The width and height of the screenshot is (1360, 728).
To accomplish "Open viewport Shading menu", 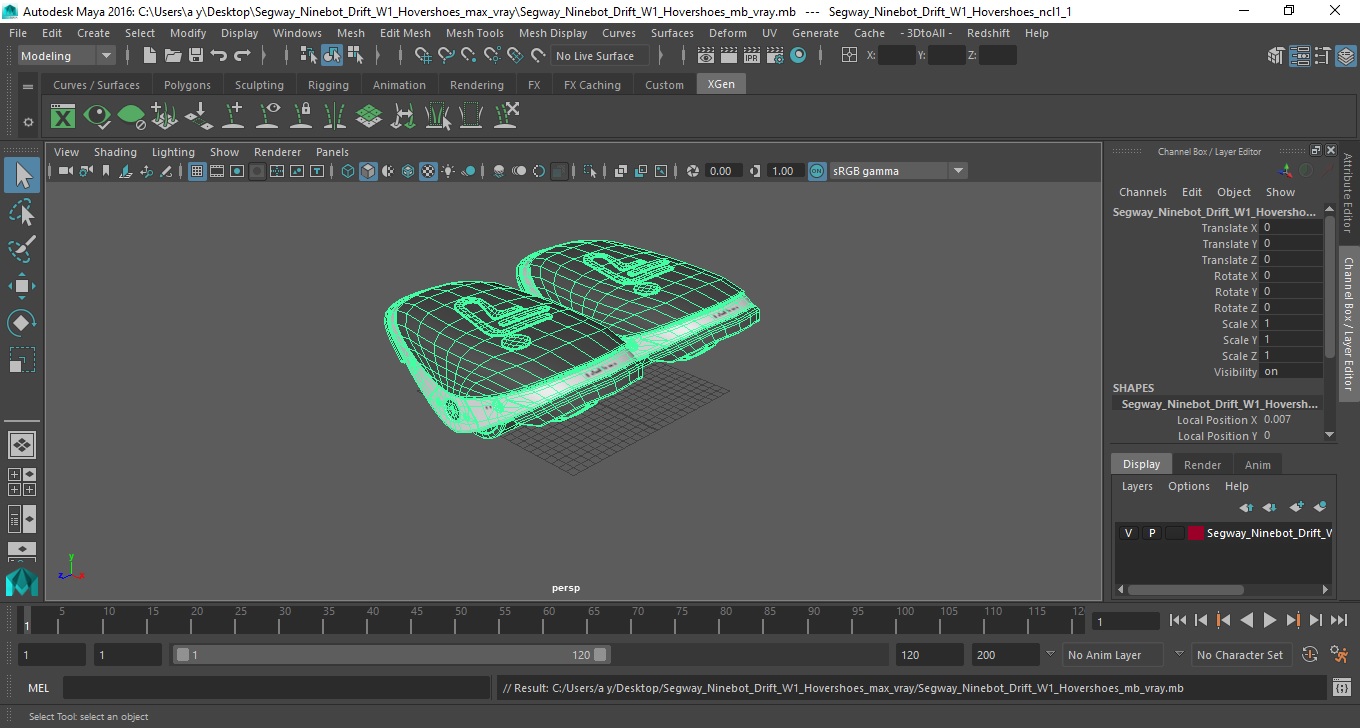I will click(x=115, y=152).
